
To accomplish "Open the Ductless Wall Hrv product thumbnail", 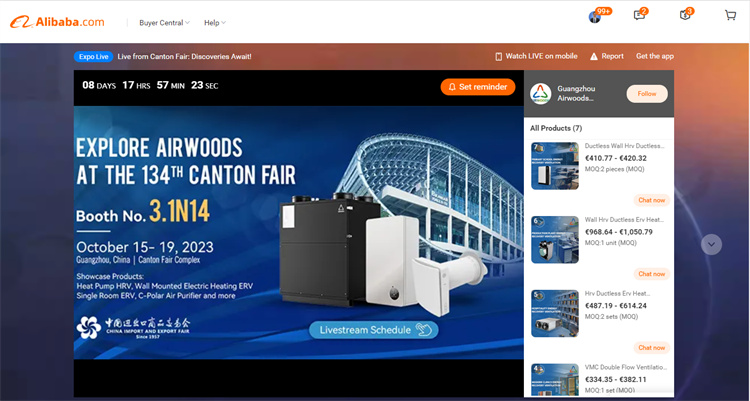I will click(x=554, y=165).
